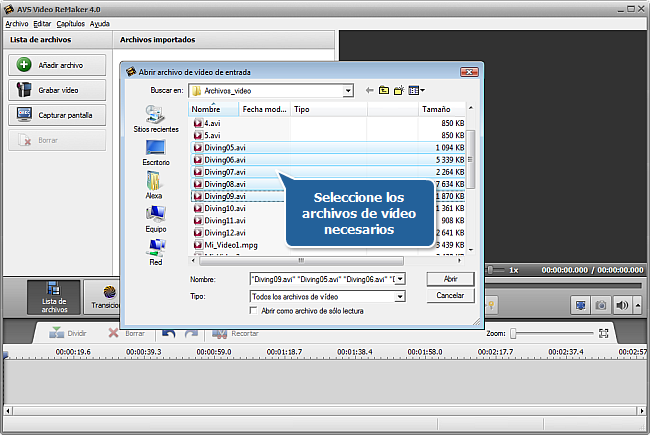Viewport: 650px width, 435px height.
Task: Click the file list horizontal scrollbar
Action: 301,260
